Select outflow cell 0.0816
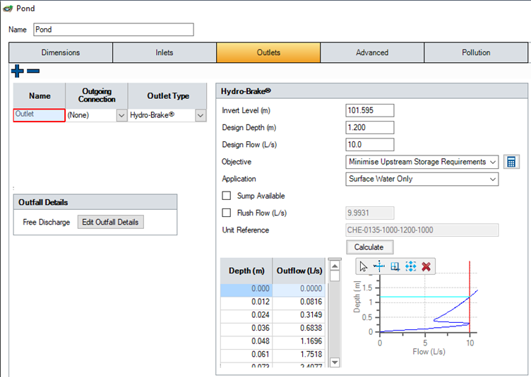This screenshot has height=377, width=531. click(x=299, y=302)
